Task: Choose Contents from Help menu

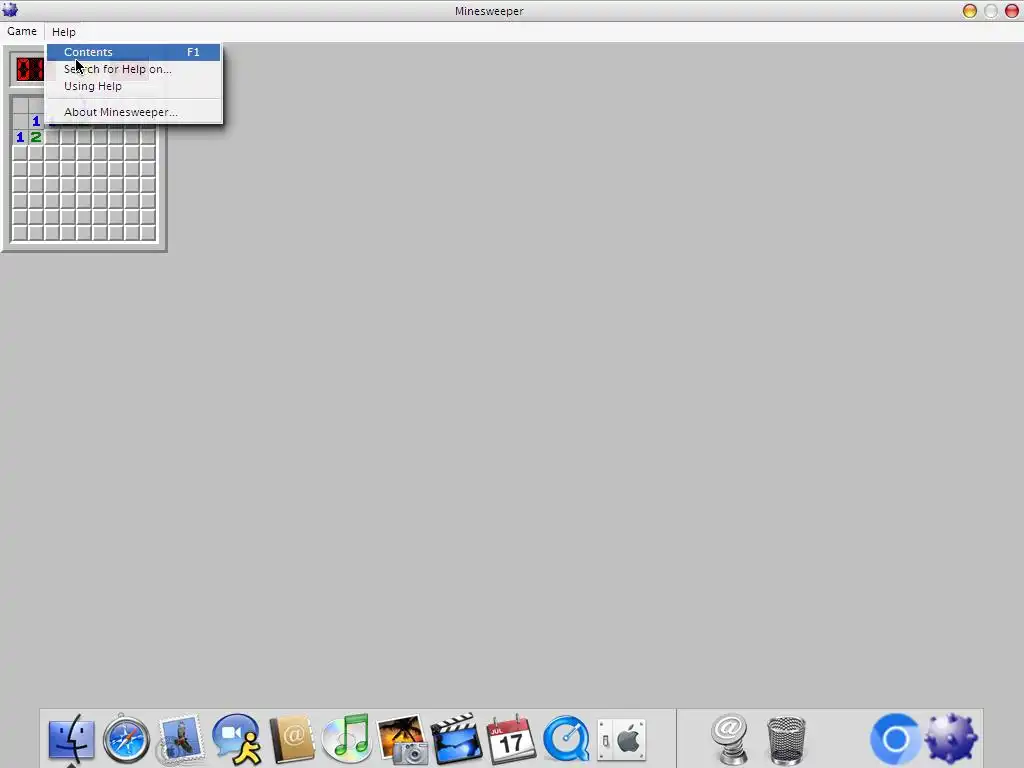Action: tap(133, 52)
